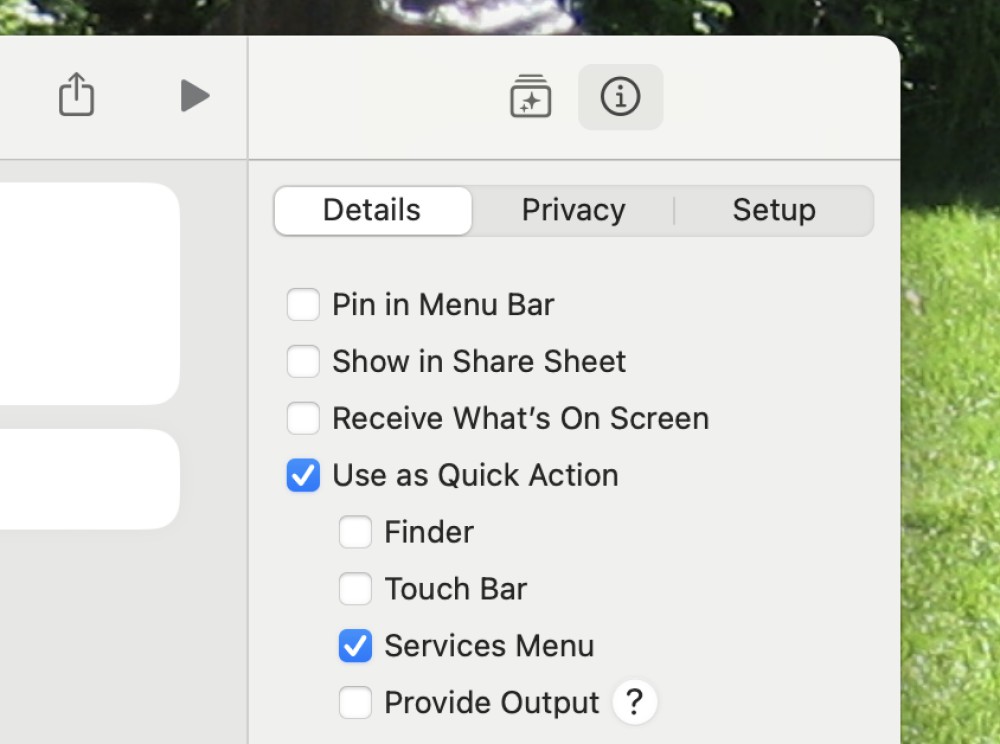Enable the Finder quick action checkbox
Screen dimensions: 1000x744
tap(355, 532)
